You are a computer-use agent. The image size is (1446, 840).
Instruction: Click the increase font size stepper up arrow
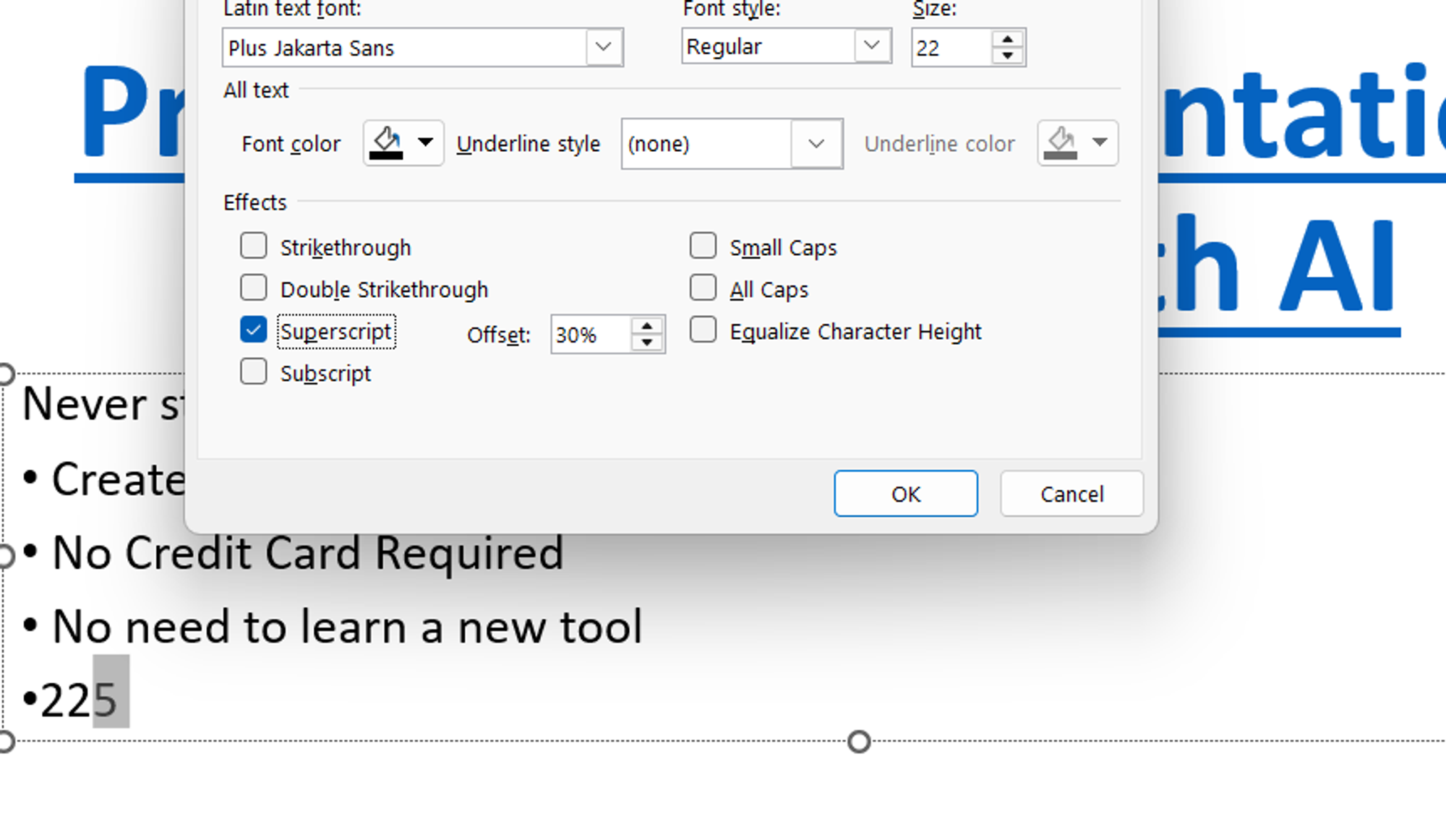(1007, 37)
